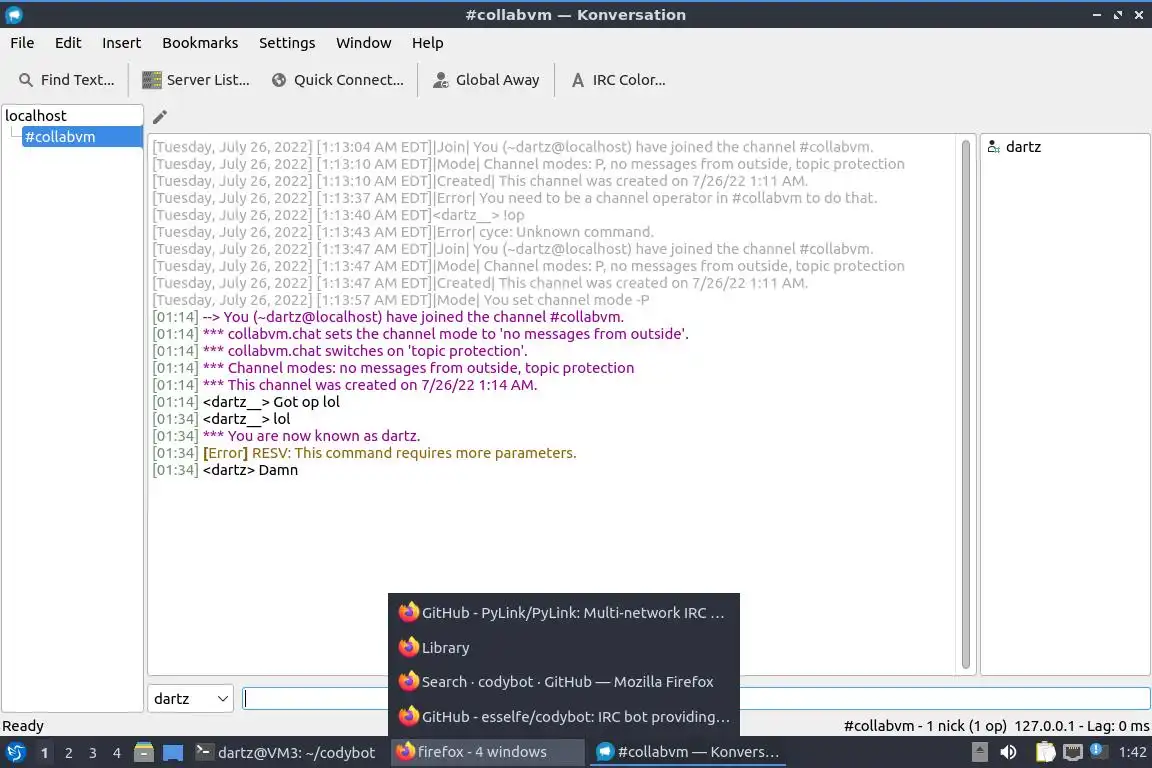The width and height of the screenshot is (1152, 768).
Task: Open the Edit menu
Action: pyautogui.click(x=68, y=43)
